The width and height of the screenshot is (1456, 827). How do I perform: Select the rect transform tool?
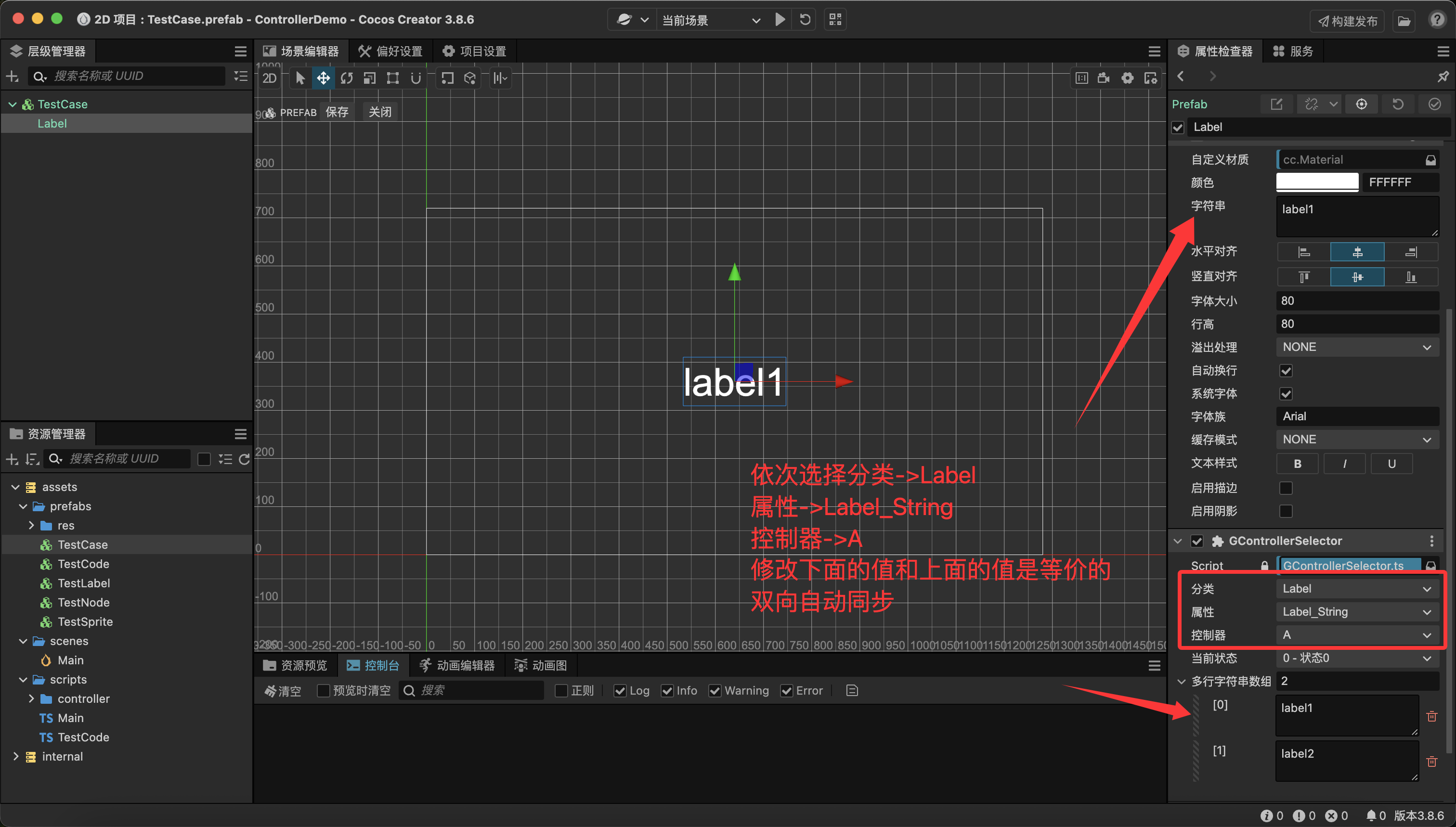click(392, 78)
